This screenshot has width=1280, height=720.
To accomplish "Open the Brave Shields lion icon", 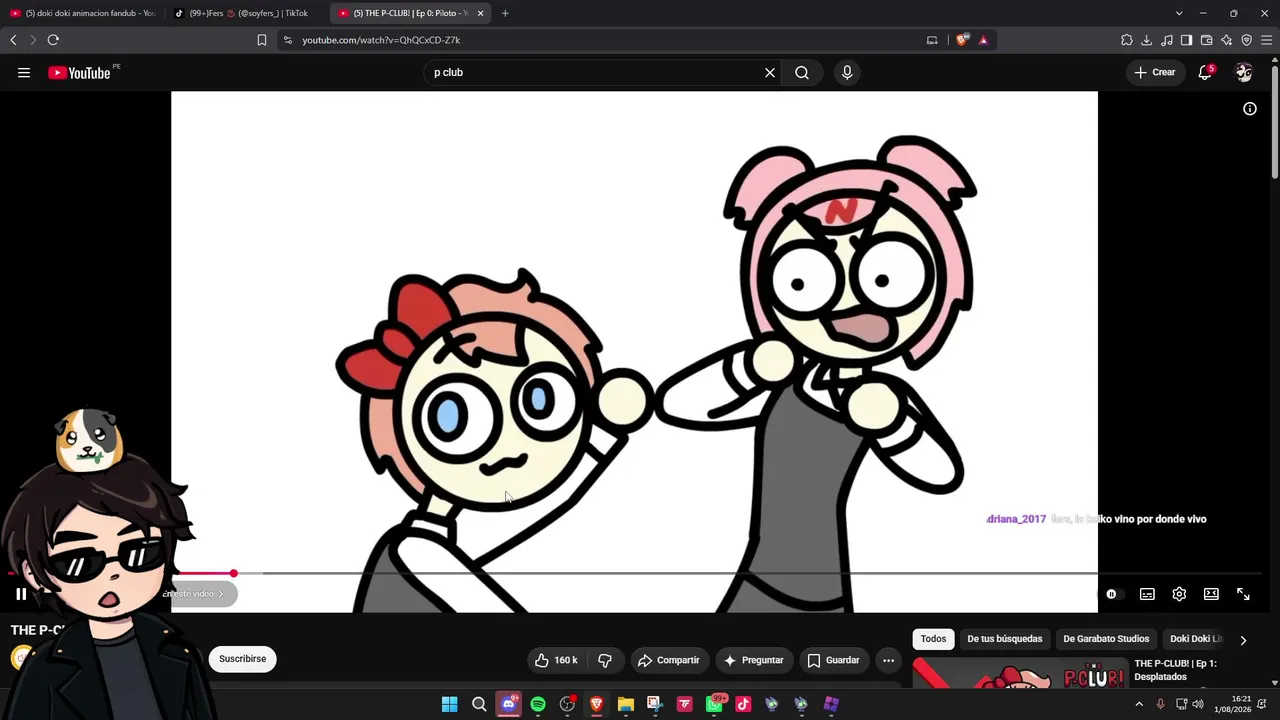I will [x=962, y=40].
